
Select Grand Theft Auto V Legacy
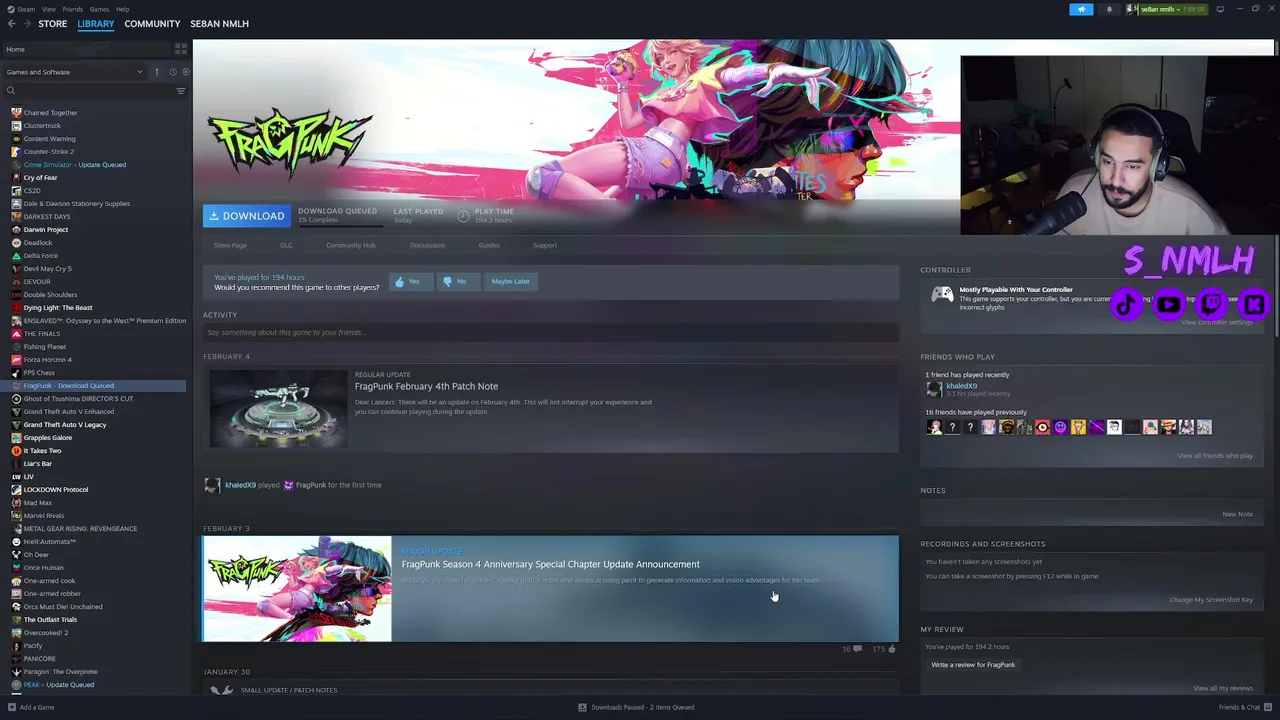click(x=64, y=425)
